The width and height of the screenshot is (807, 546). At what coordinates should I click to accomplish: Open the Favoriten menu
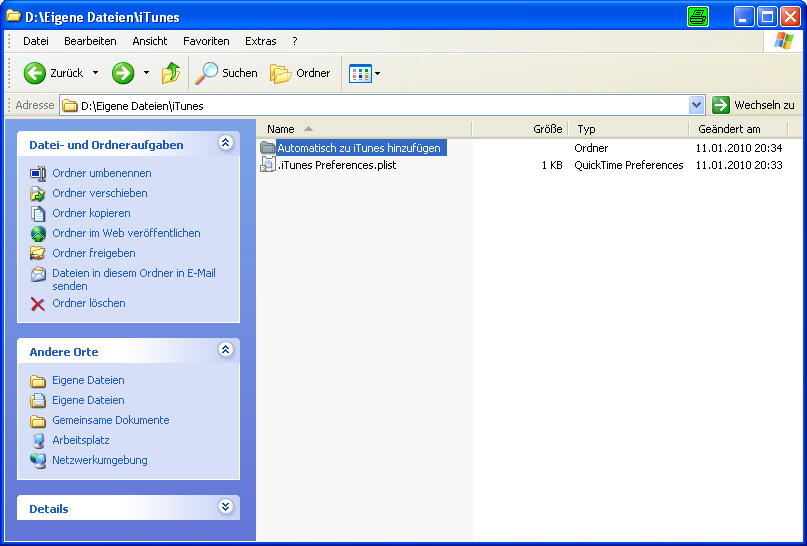206,41
